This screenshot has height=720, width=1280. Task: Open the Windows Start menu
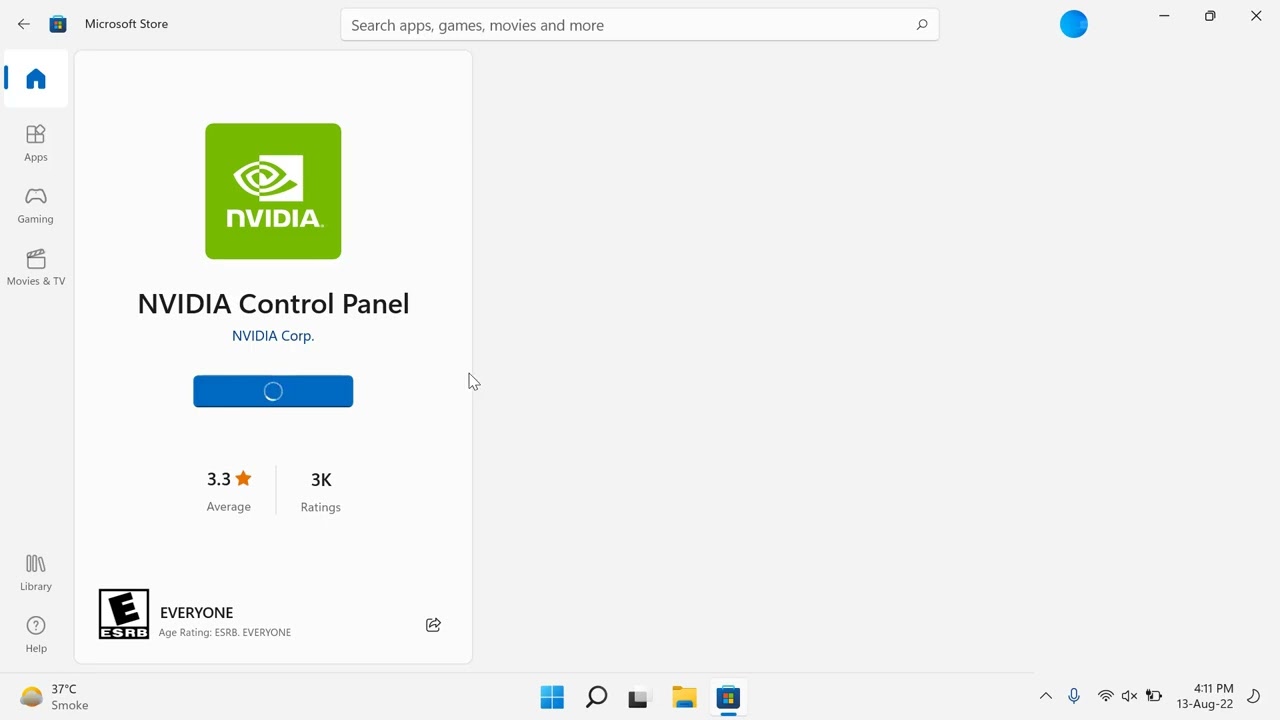552,697
